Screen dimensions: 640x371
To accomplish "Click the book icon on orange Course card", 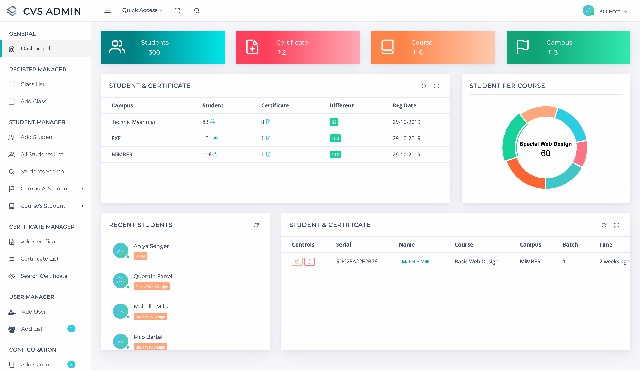I will pos(387,47).
